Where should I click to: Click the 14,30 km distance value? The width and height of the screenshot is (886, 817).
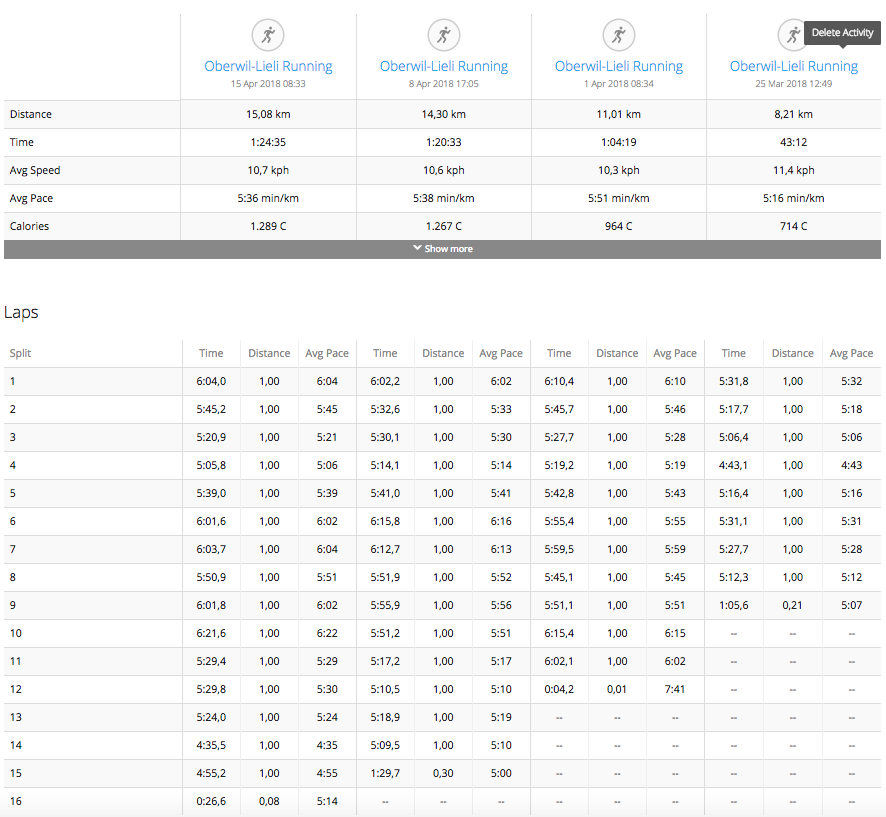pos(444,114)
